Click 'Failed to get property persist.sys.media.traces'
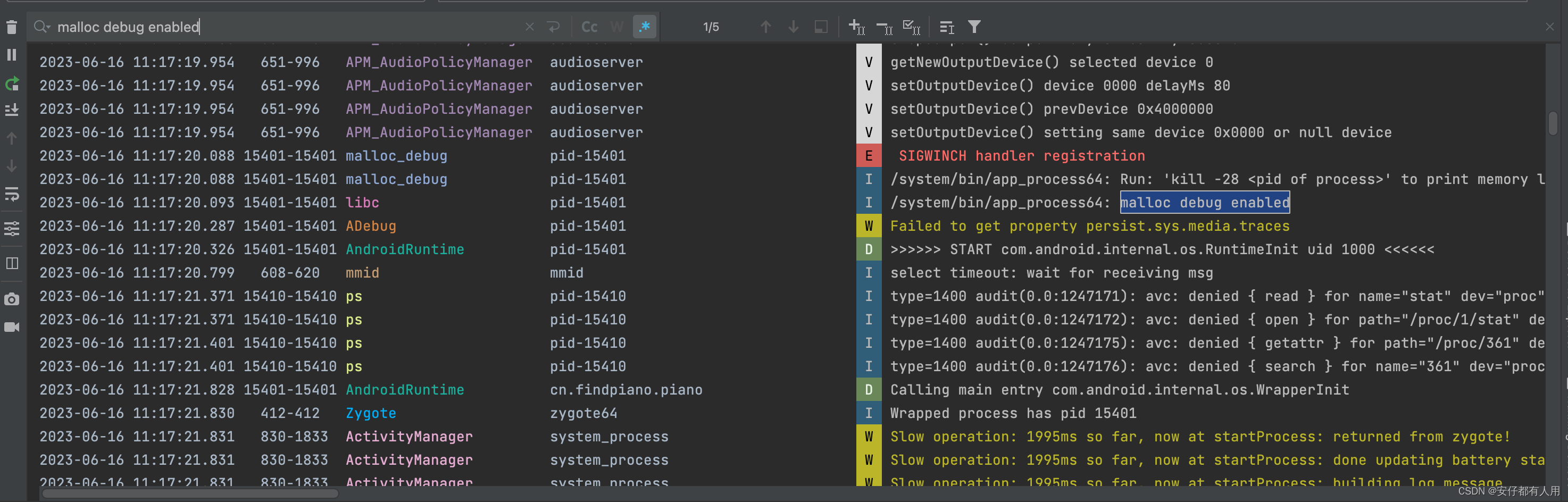 [1090, 226]
